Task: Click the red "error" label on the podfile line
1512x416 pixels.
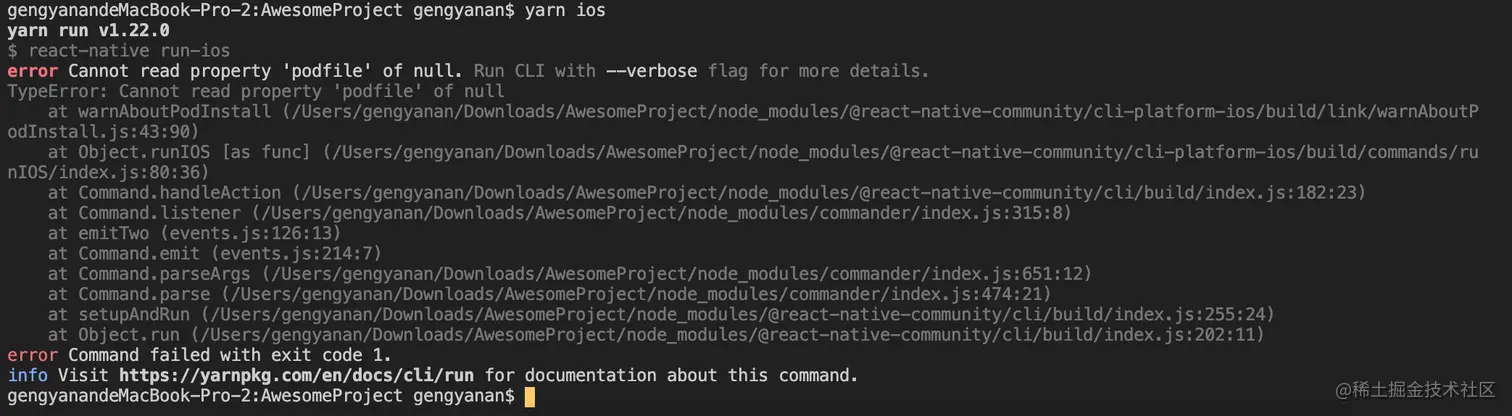Action: point(32,71)
